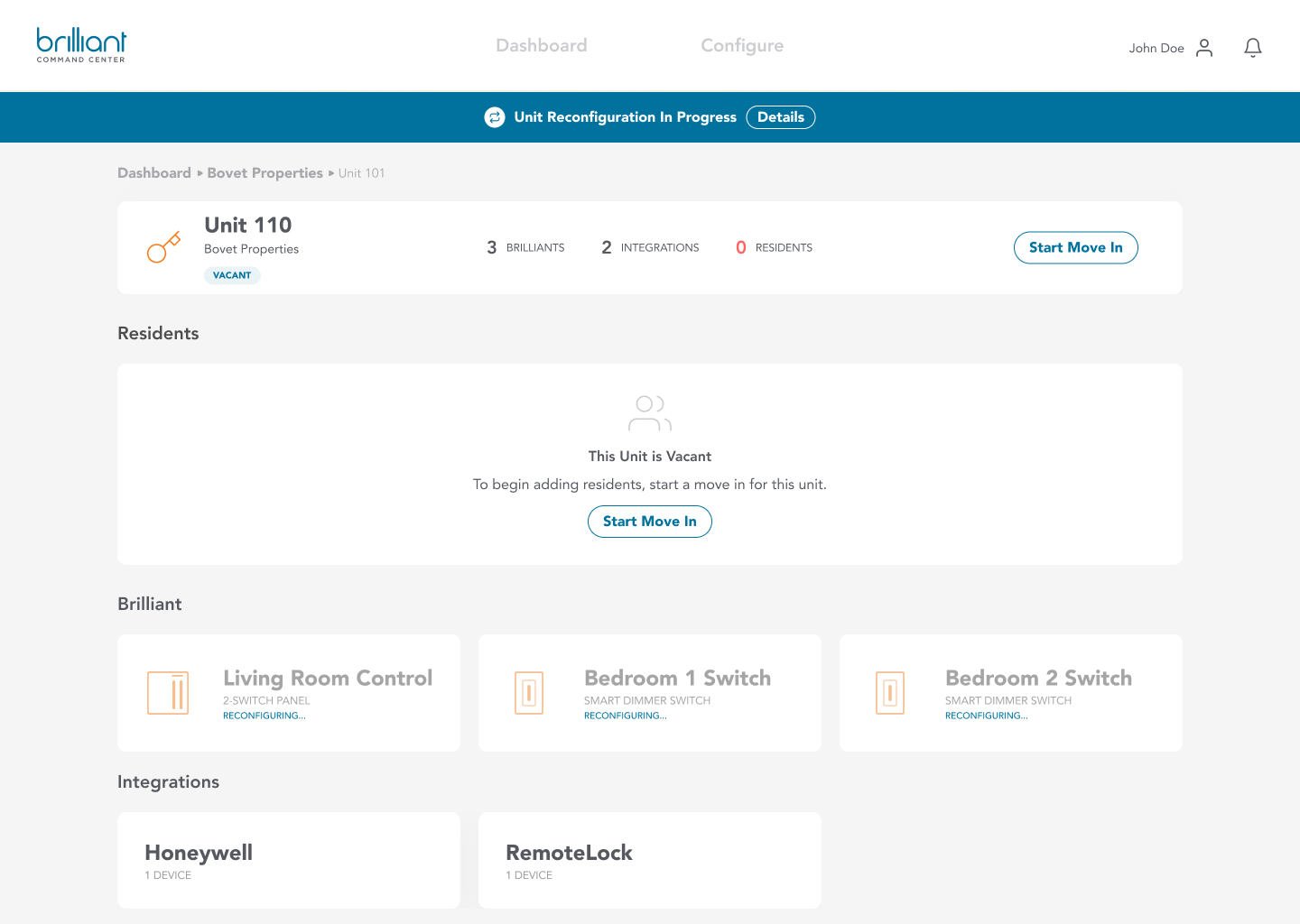Open Details of reconfiguration progress

point(781,117)
